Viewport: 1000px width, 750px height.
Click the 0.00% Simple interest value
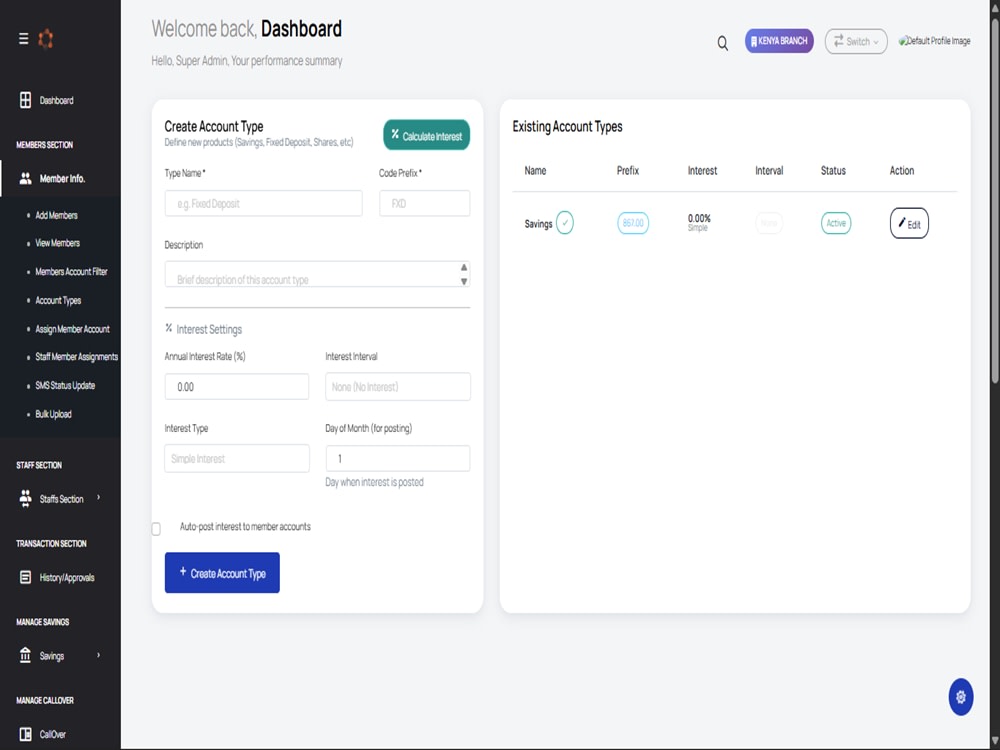click(699, 222)
